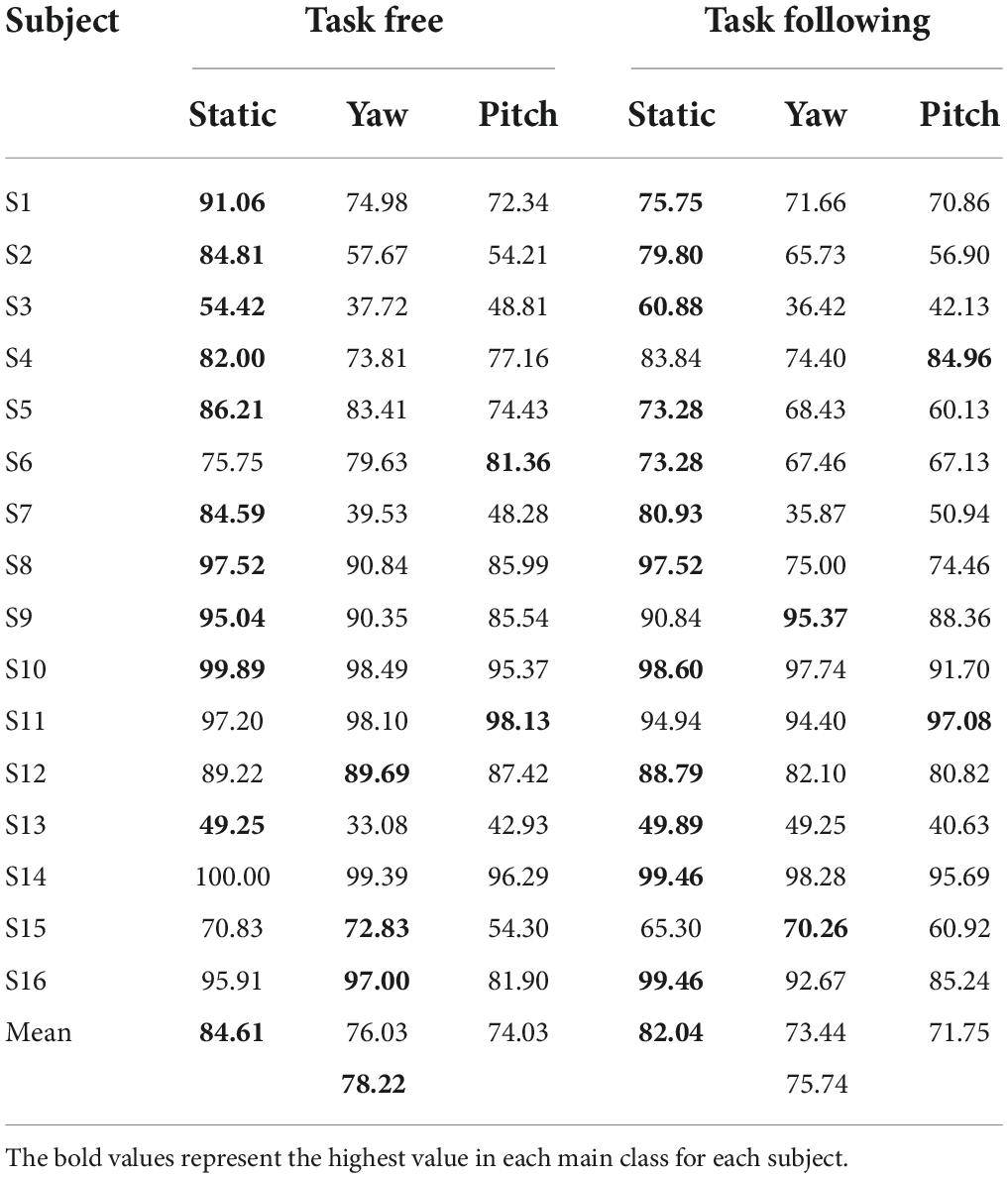Image resolution: width=1008 pixels, height=1178 pixels.
Task: Select S9 bold value 95.37
Action: point(816,618)
